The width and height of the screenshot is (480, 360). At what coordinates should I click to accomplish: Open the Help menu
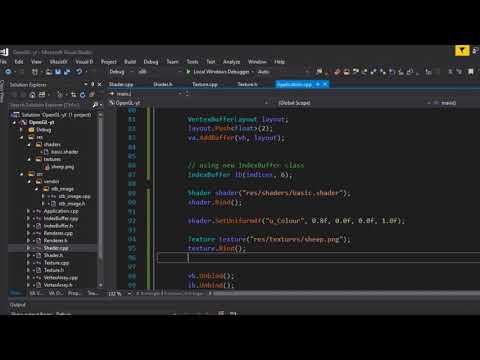click(279, 62)
